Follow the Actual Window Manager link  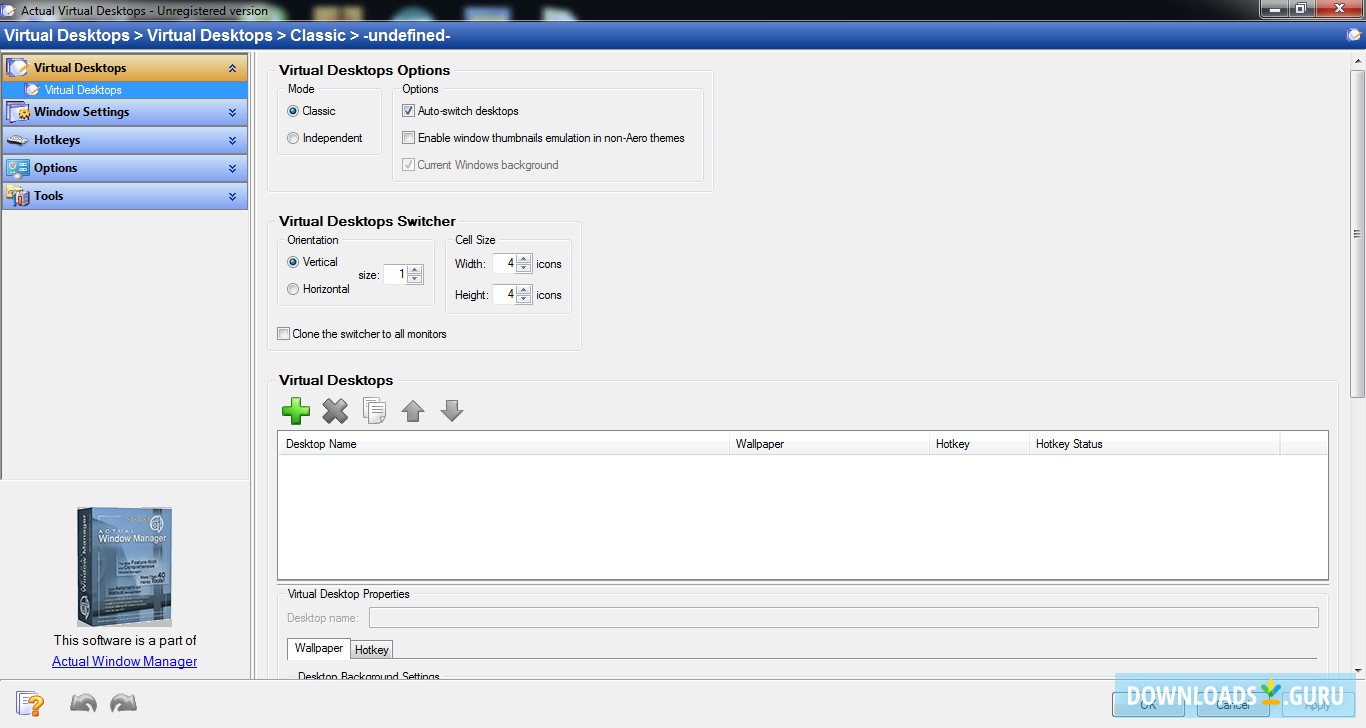[x=124, y=661]
